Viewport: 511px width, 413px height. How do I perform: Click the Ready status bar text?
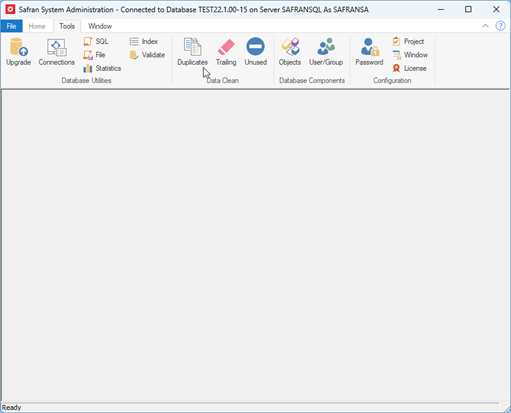11,408
